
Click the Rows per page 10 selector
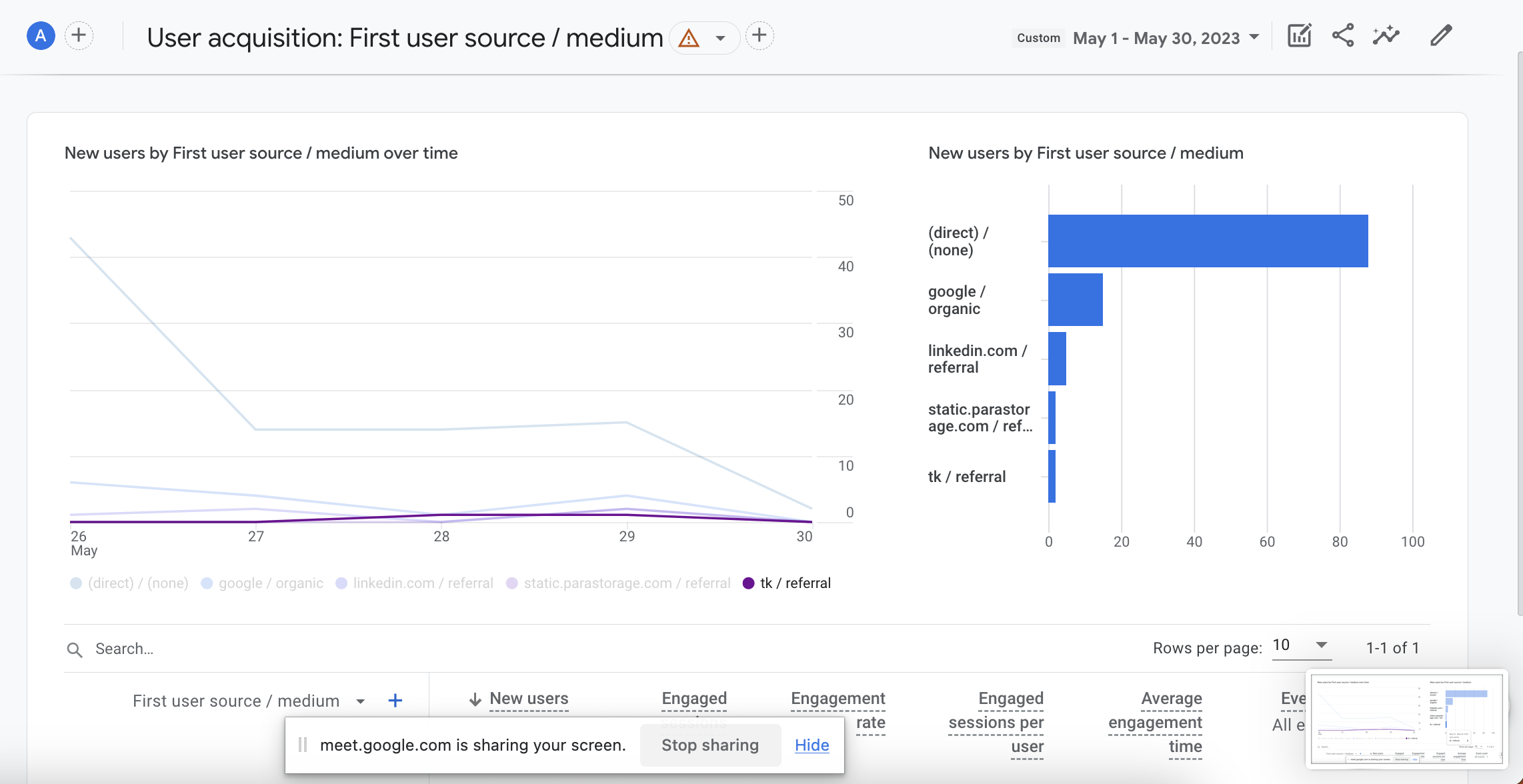[x=1299, y=646]
